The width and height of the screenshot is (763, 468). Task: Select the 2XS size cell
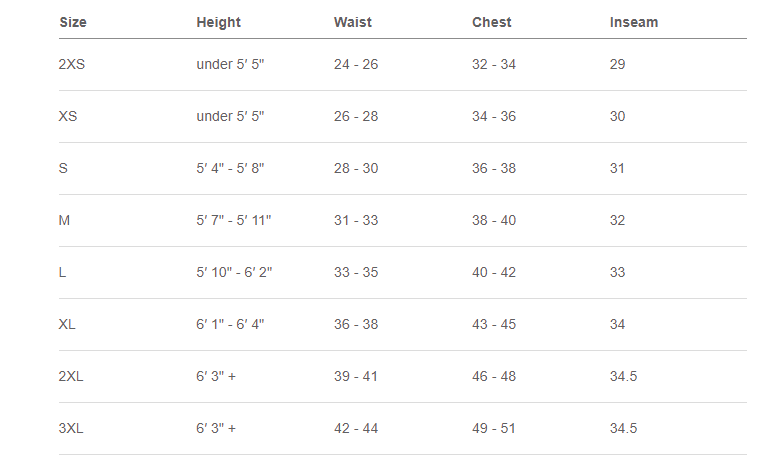(x=72, y=64)
